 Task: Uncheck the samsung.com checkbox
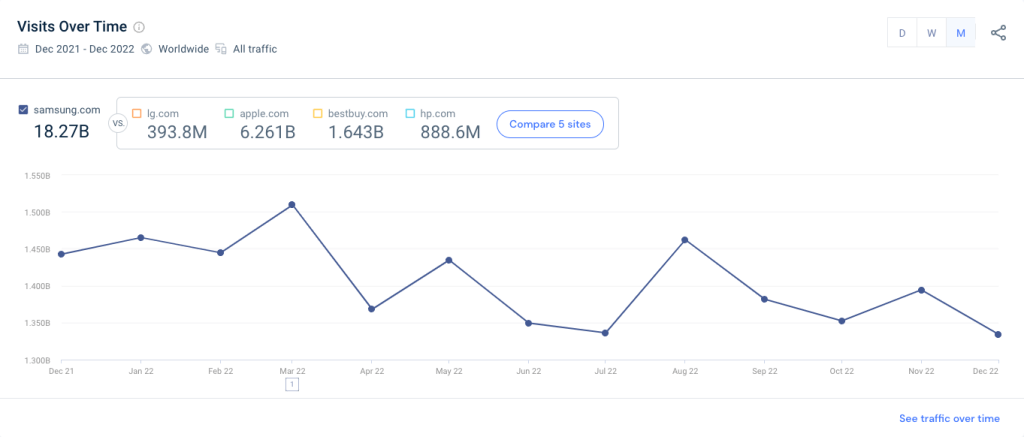(24, 110)
